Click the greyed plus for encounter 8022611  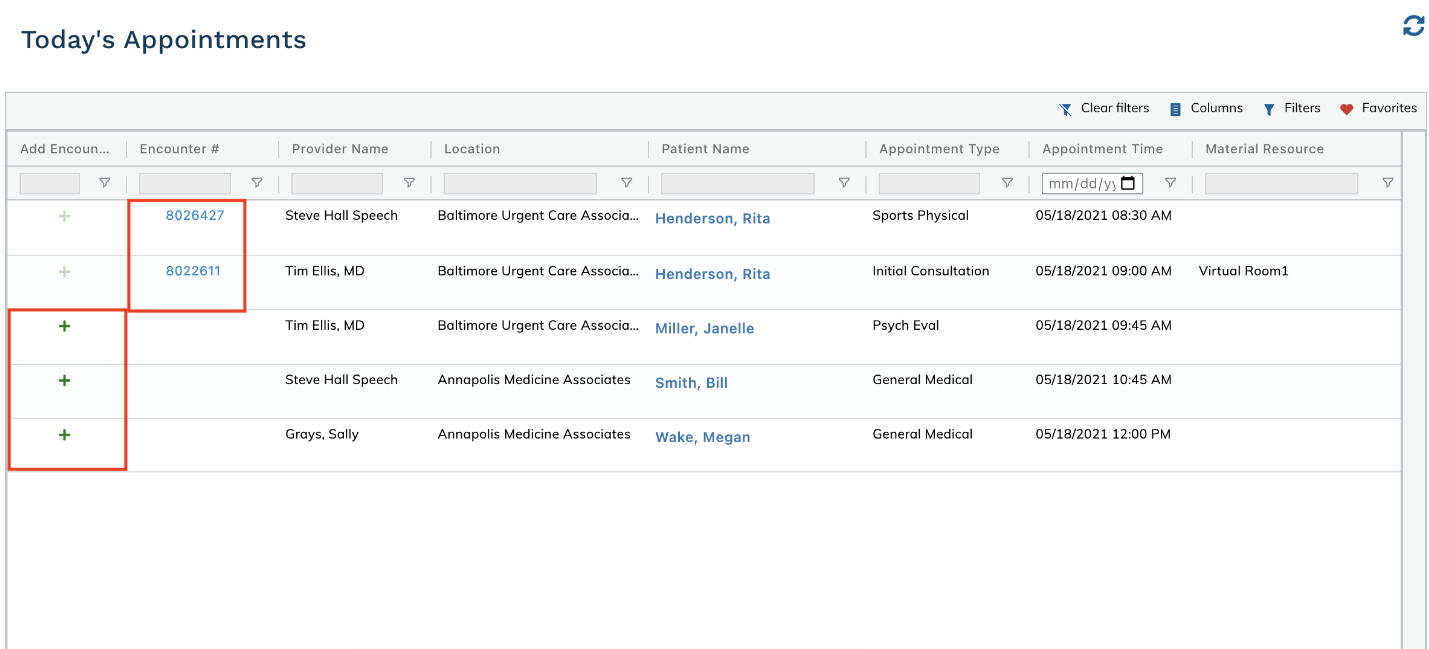(65, 272)
